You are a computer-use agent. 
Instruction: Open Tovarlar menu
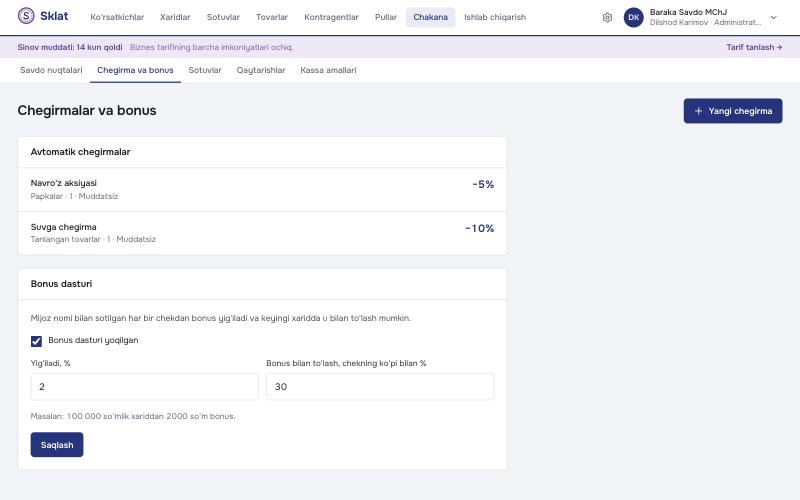click(x=272, y=17)
